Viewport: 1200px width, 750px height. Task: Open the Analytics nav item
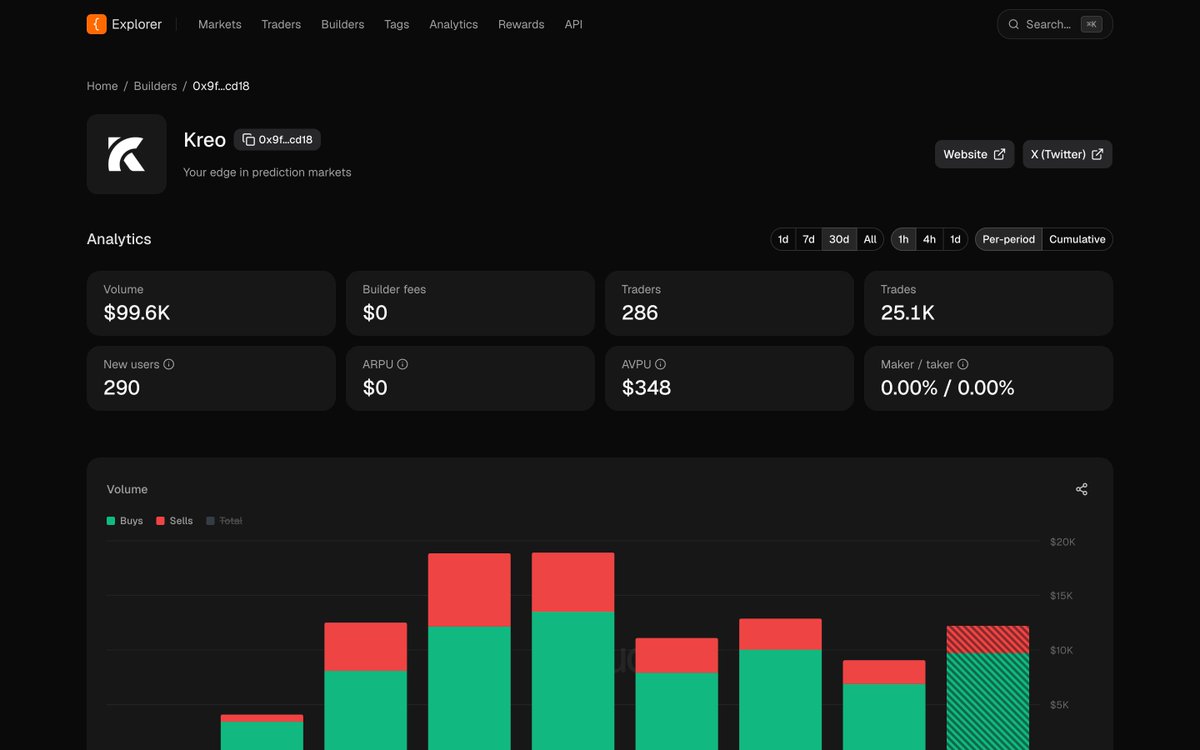click(x=453, y=24)
